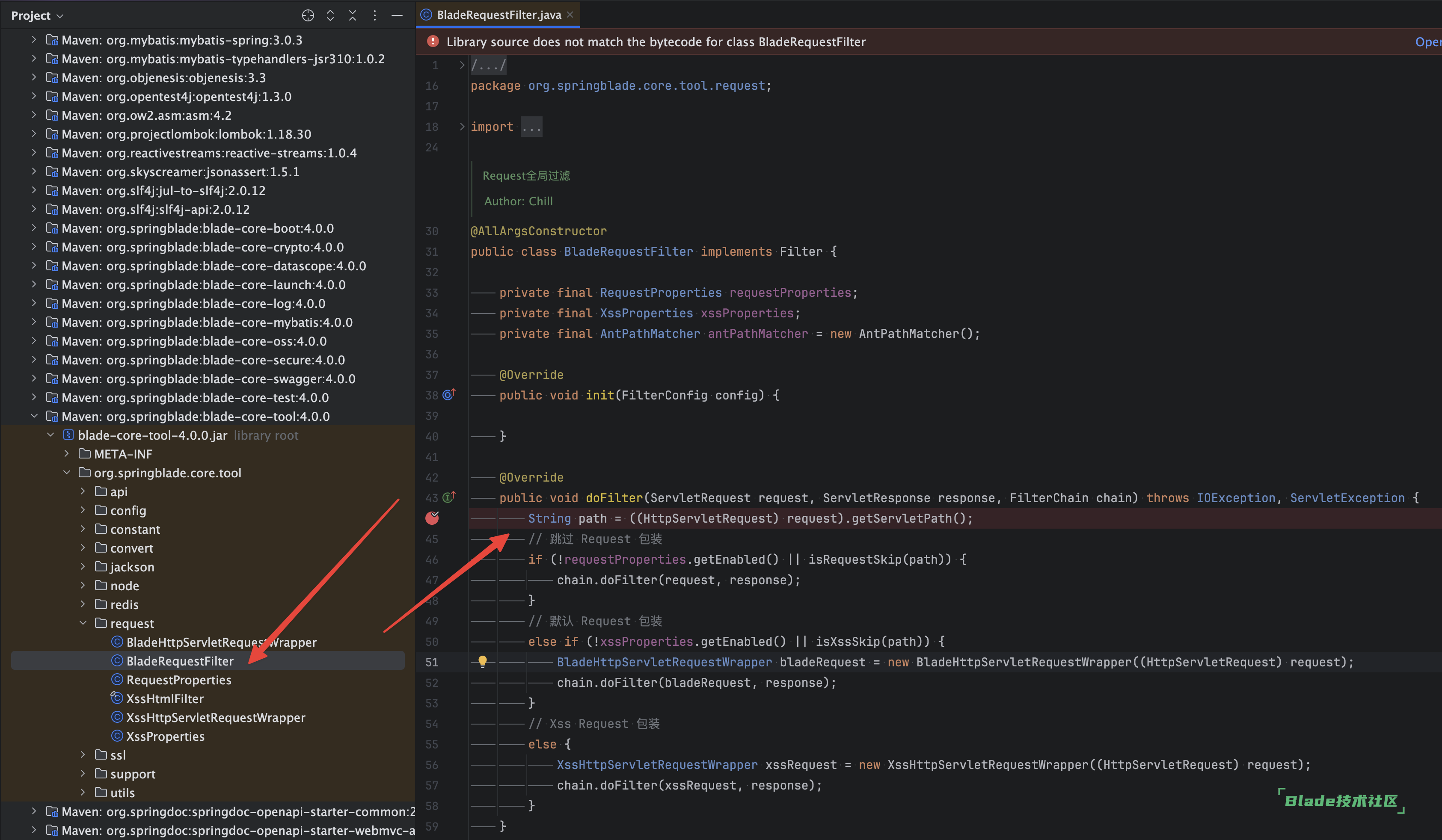
Task: Select Maven blade-core-log:4.0.0 row
Action: pyautogui.click(x=207, y=304)
